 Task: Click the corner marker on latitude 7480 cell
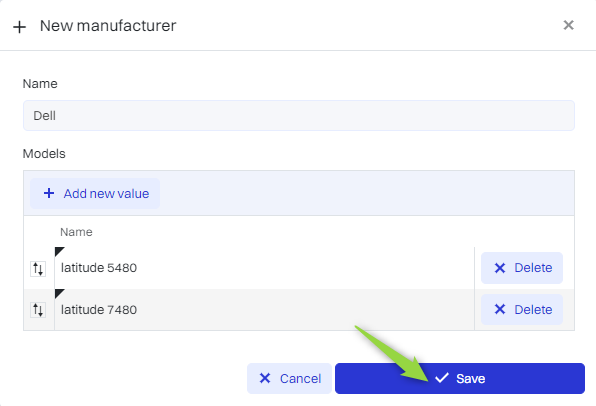click(x=59, y=293)
